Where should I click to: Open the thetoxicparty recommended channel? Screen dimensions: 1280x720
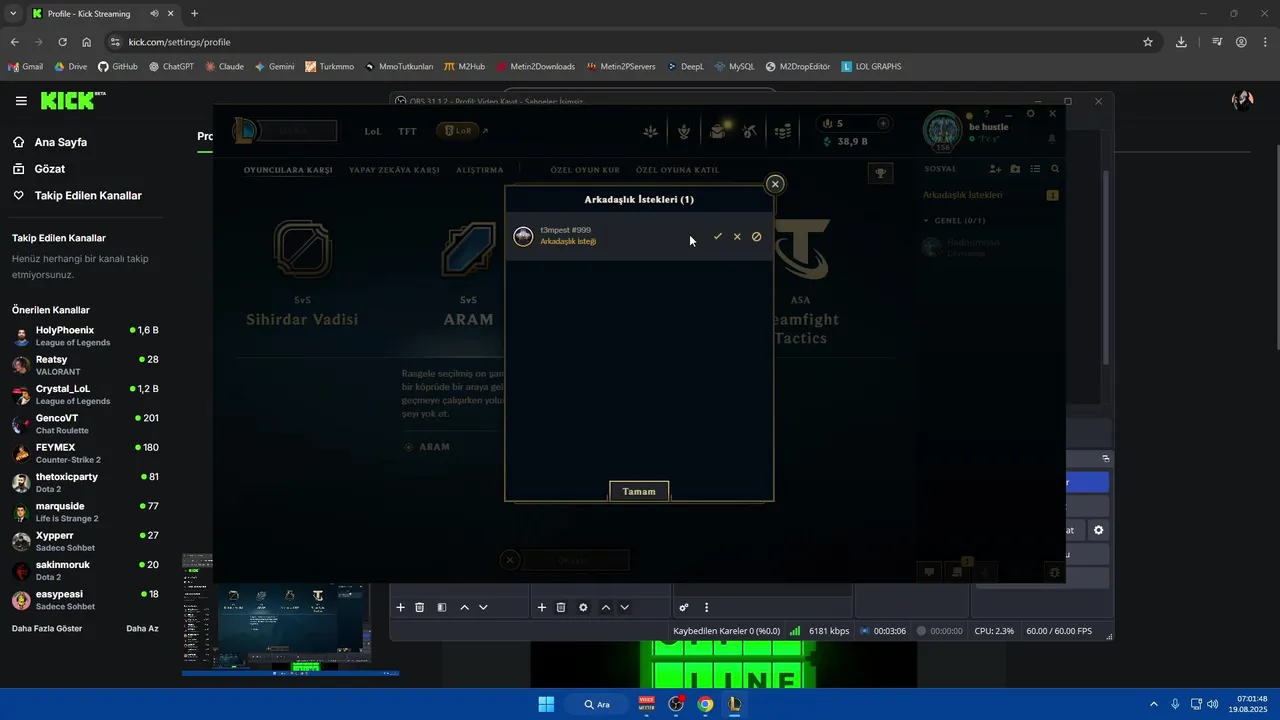86,483
